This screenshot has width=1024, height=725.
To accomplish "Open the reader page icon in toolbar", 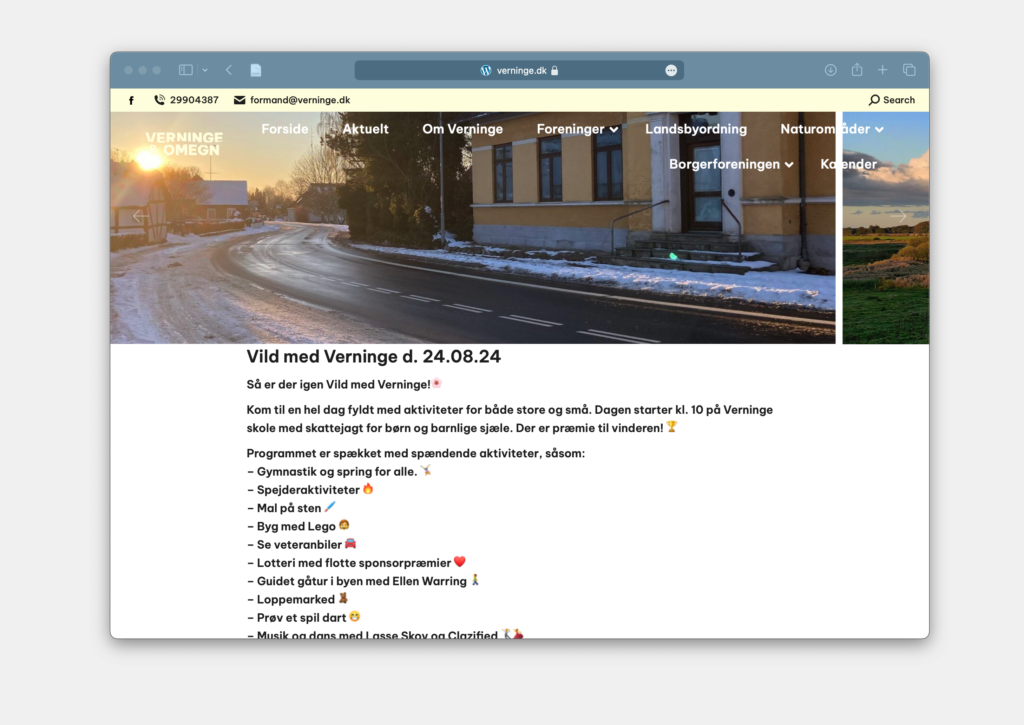I will pyautogui.click(x=256, y=70).
